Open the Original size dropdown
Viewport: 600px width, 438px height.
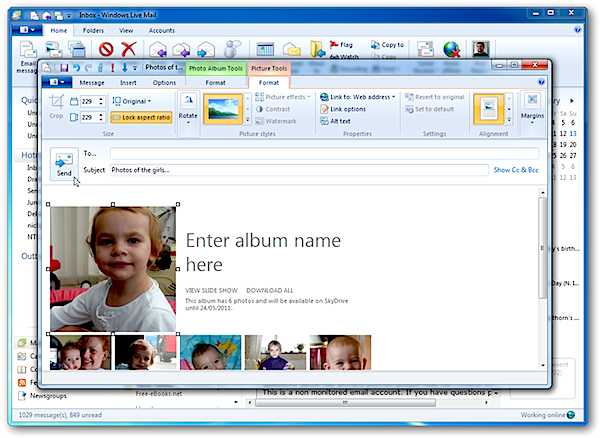(132, 101)
